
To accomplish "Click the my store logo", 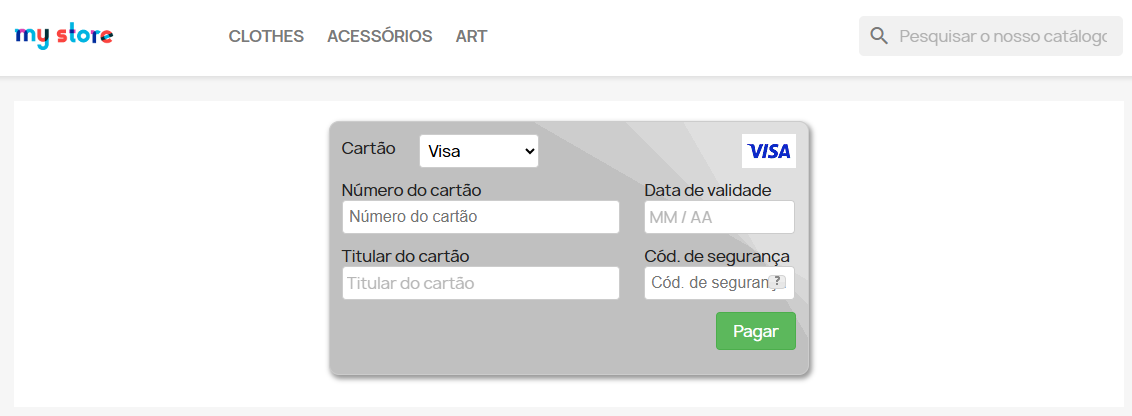I will [x=64, y=36].
